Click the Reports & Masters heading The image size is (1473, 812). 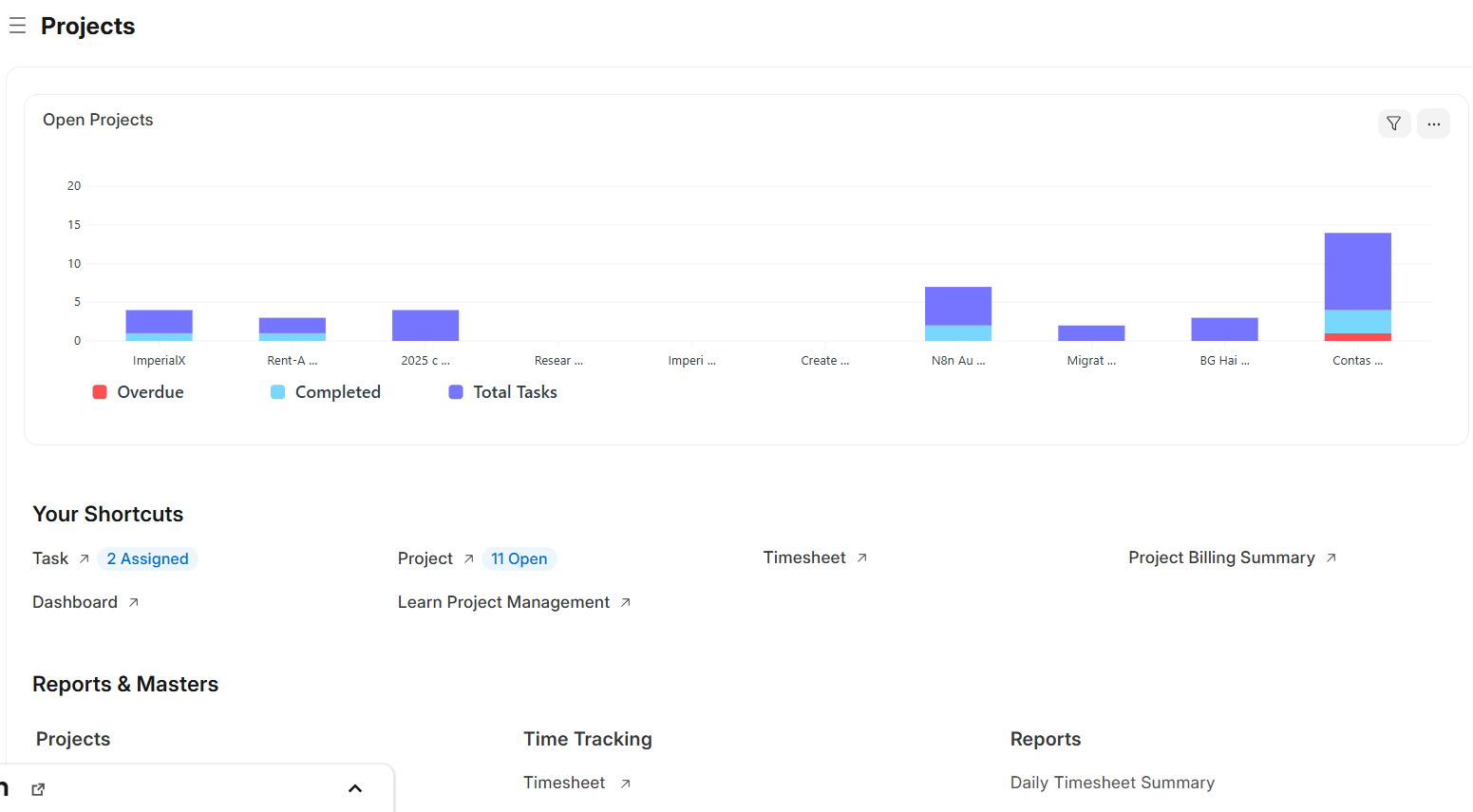click(x=125, y=684)
